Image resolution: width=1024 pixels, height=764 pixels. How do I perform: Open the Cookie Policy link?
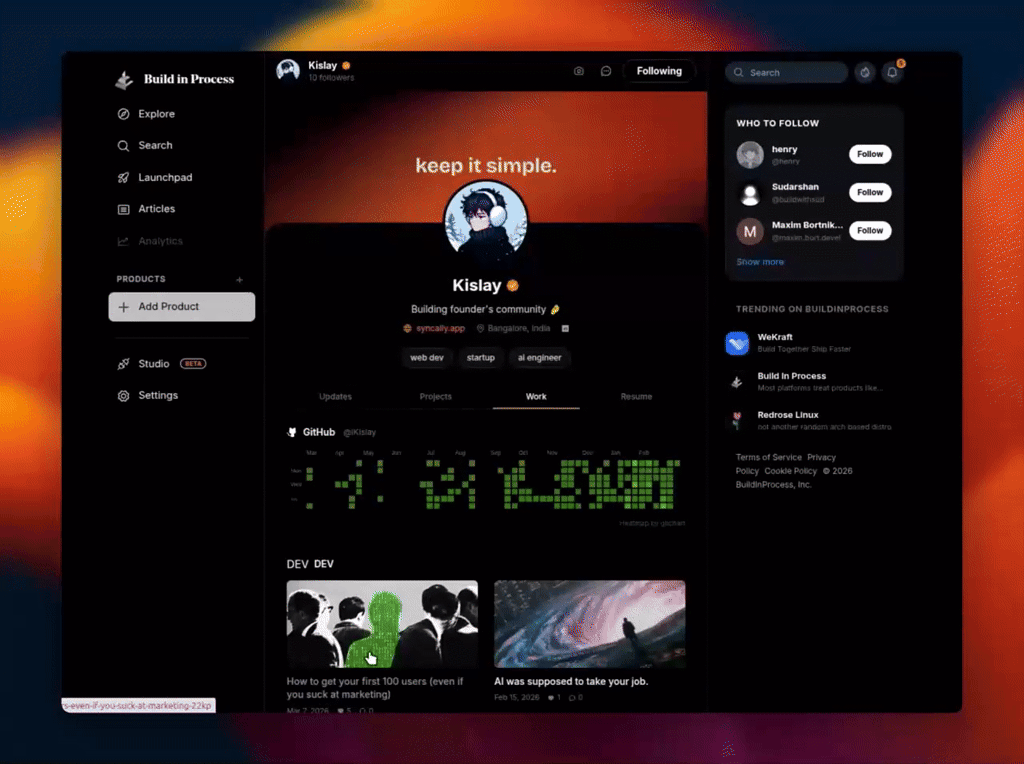(x=790, y=471)
